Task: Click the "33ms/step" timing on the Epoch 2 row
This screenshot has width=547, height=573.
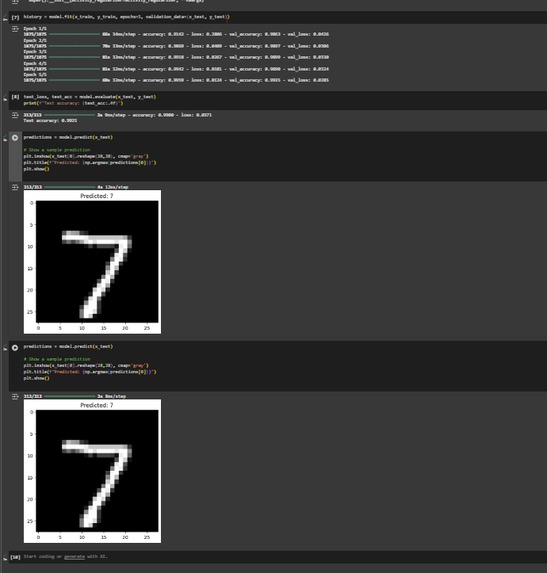Action: pos(124,46)
